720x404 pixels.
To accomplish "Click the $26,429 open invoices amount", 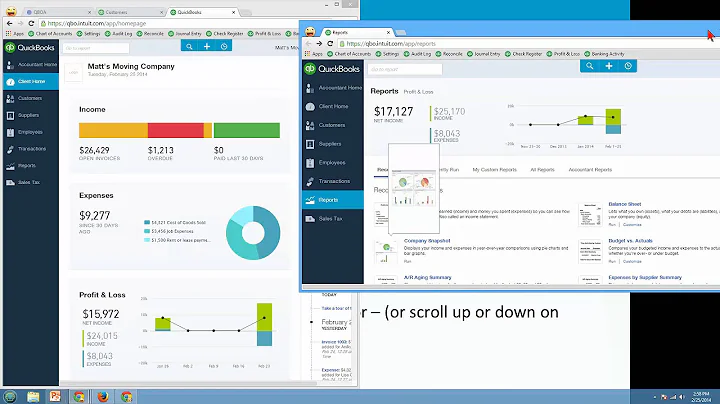I will click(94, 150).
